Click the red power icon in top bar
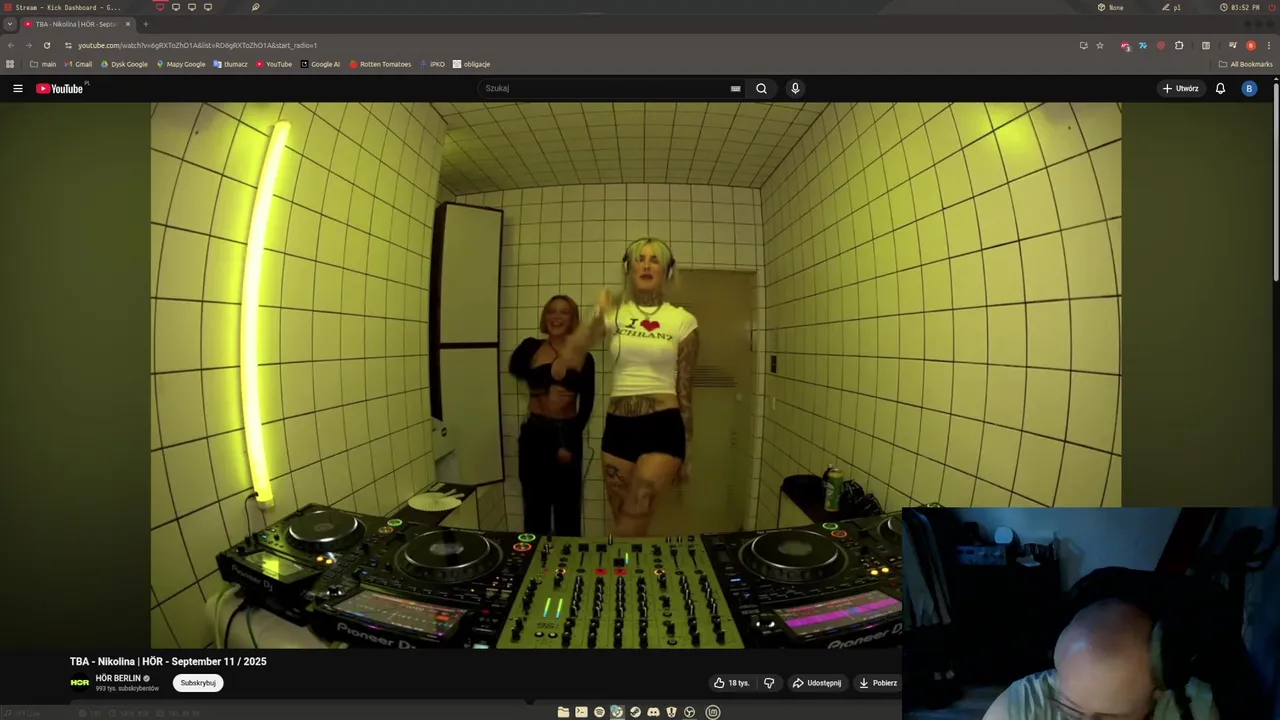The image size is (1280, 720). (x=1271, y=7)
